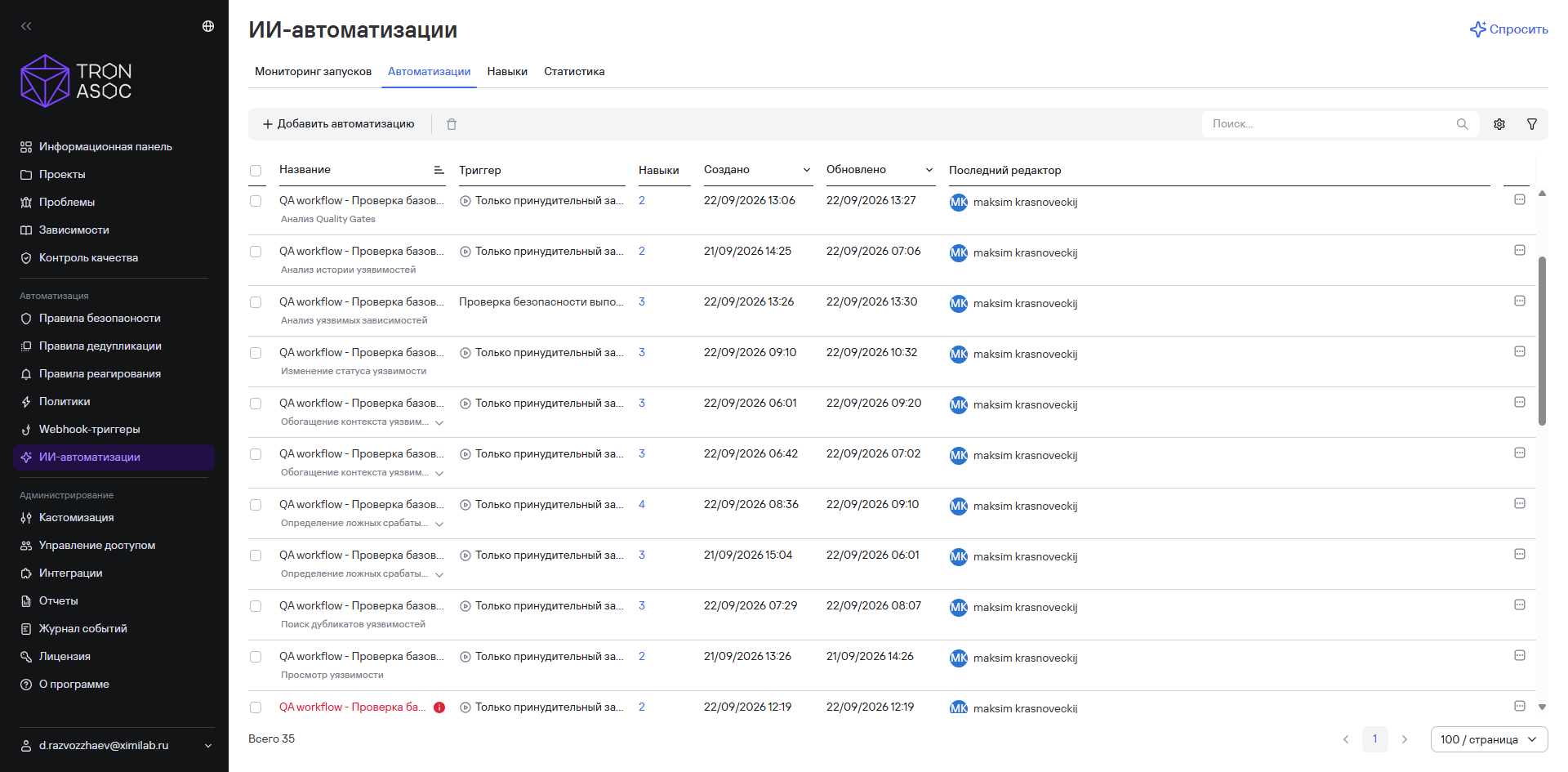Screen dimensions: 1568x772
Task: Check the Анализ уязвимых зависимостей row
Action: coord(256,302)
